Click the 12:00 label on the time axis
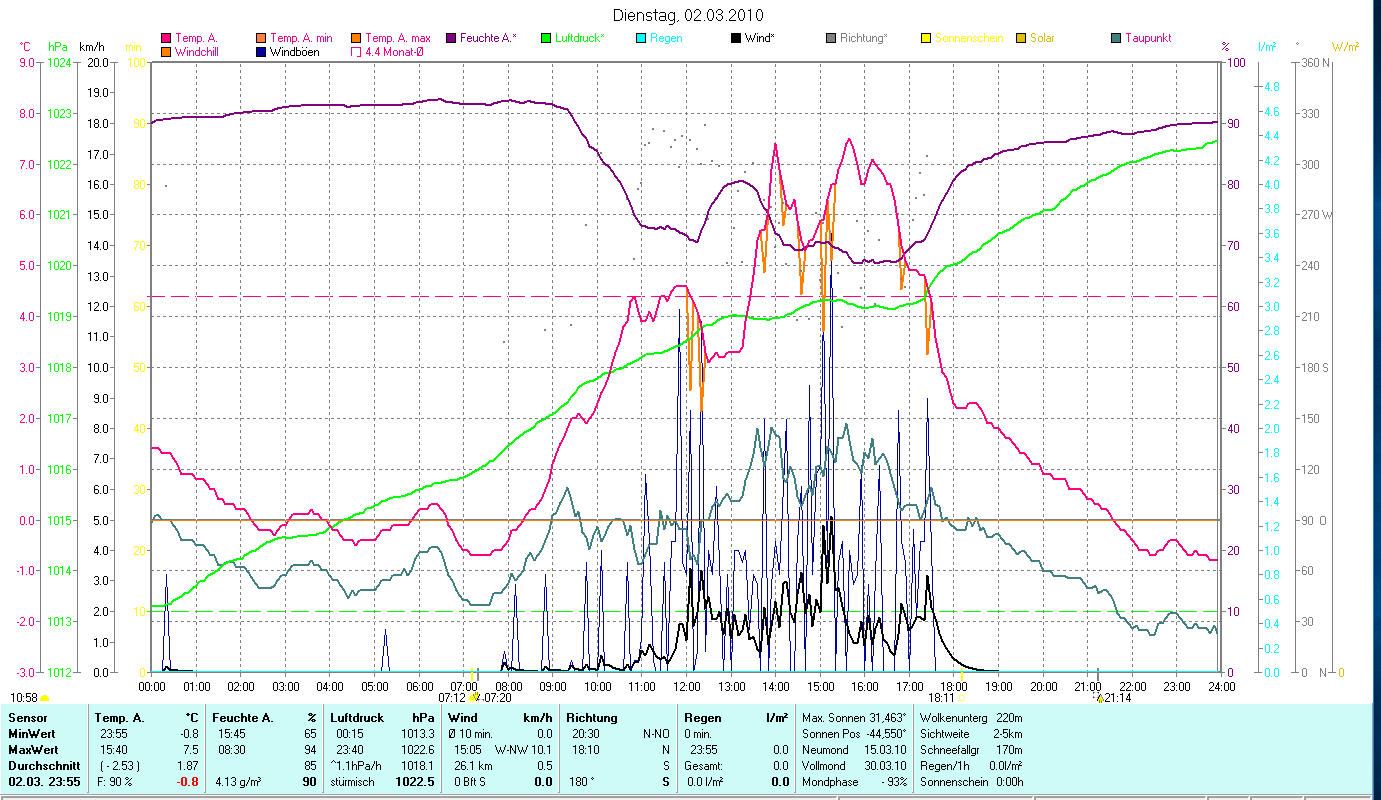1381x800 pixels. [x=687, y=687]
